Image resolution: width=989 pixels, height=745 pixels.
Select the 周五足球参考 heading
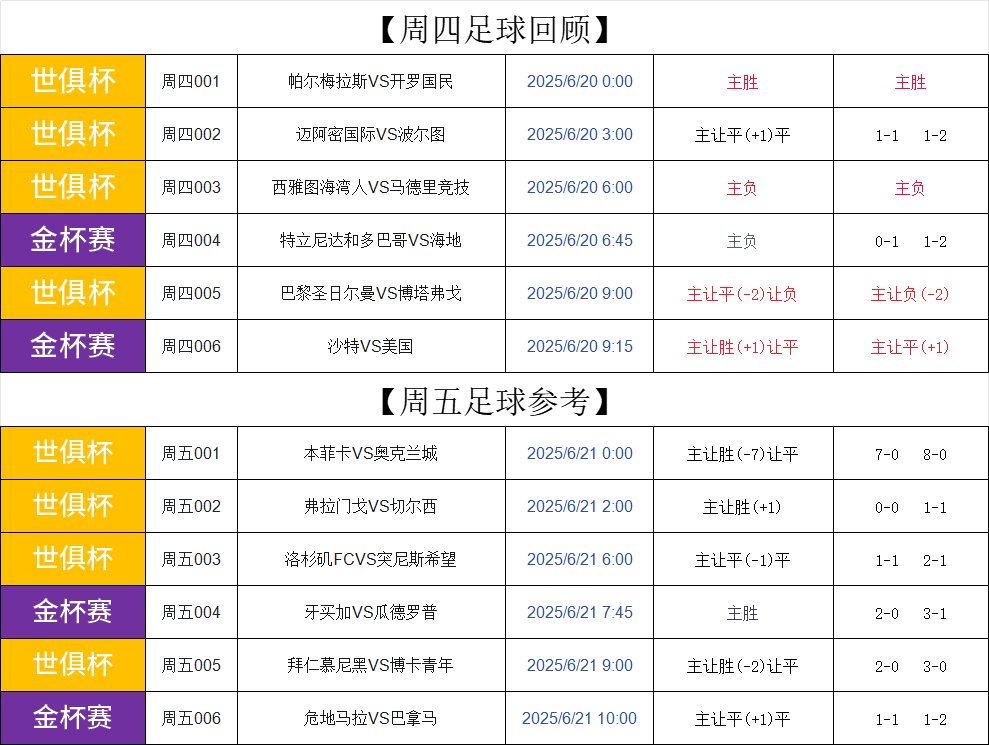494,402
